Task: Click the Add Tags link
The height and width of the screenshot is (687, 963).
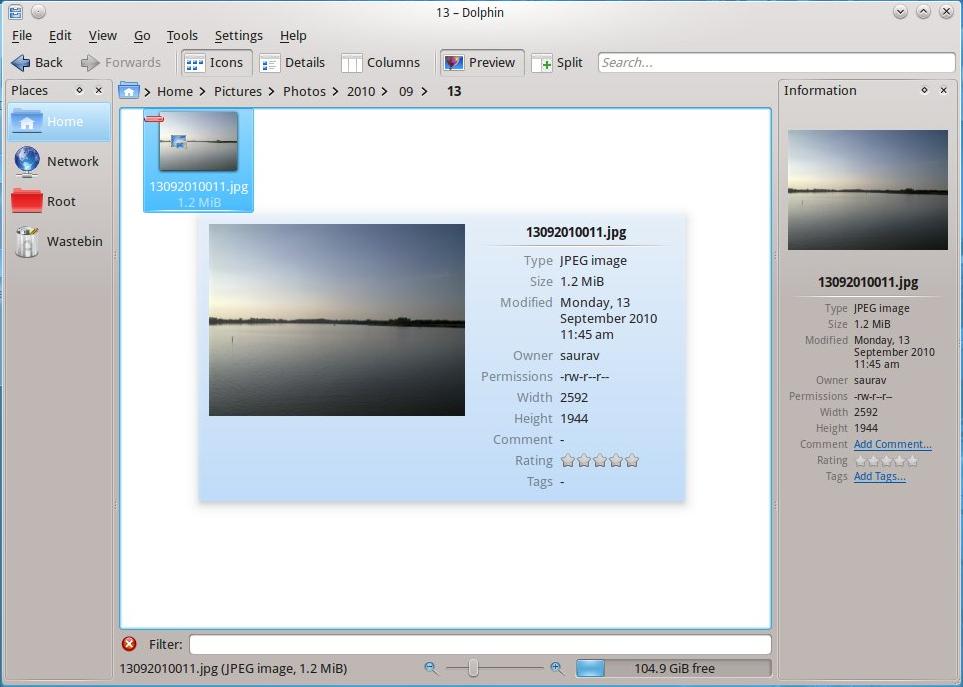Action: [x=879, y=476]
